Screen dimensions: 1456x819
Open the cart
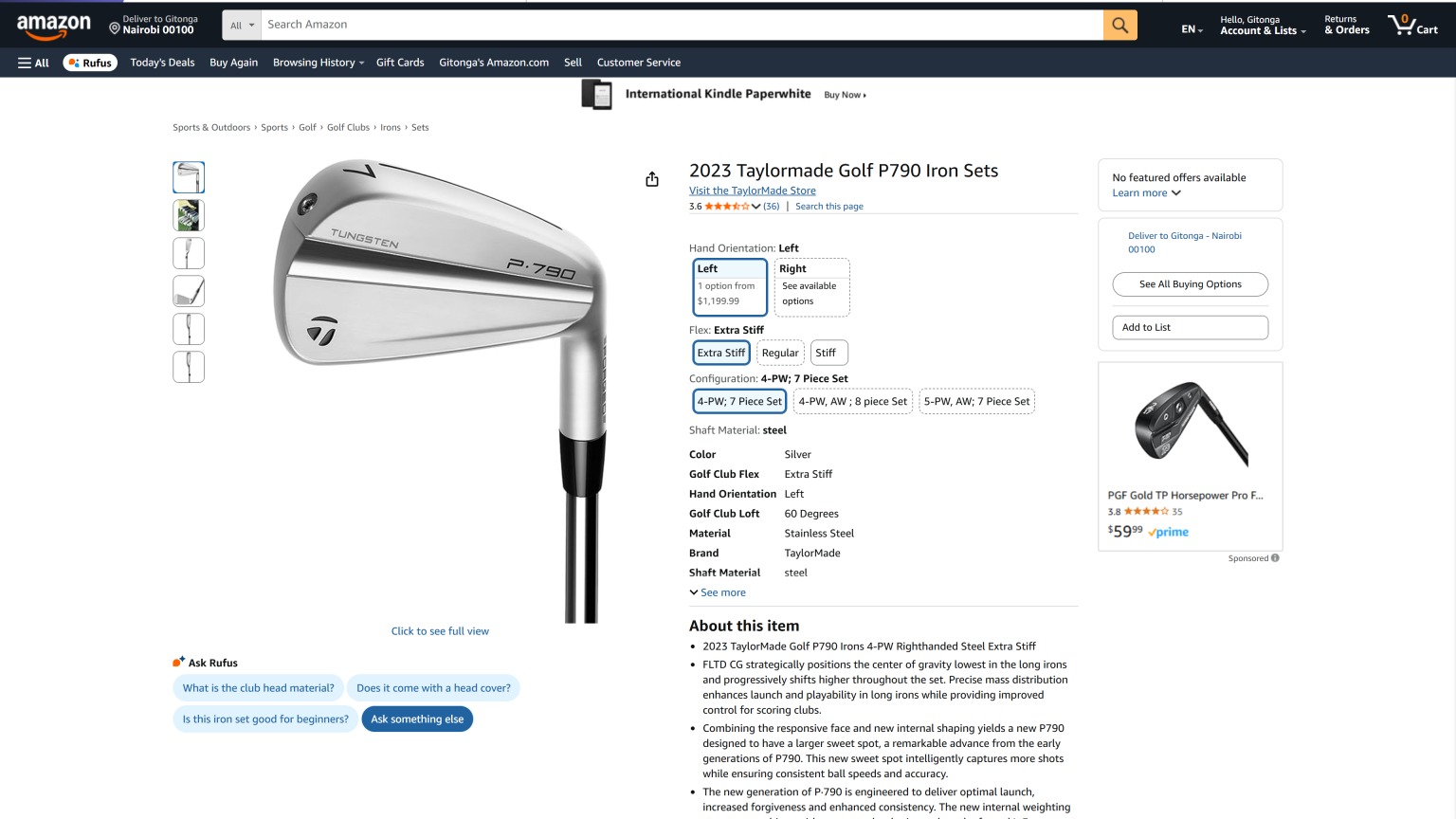pos(1411,25)
